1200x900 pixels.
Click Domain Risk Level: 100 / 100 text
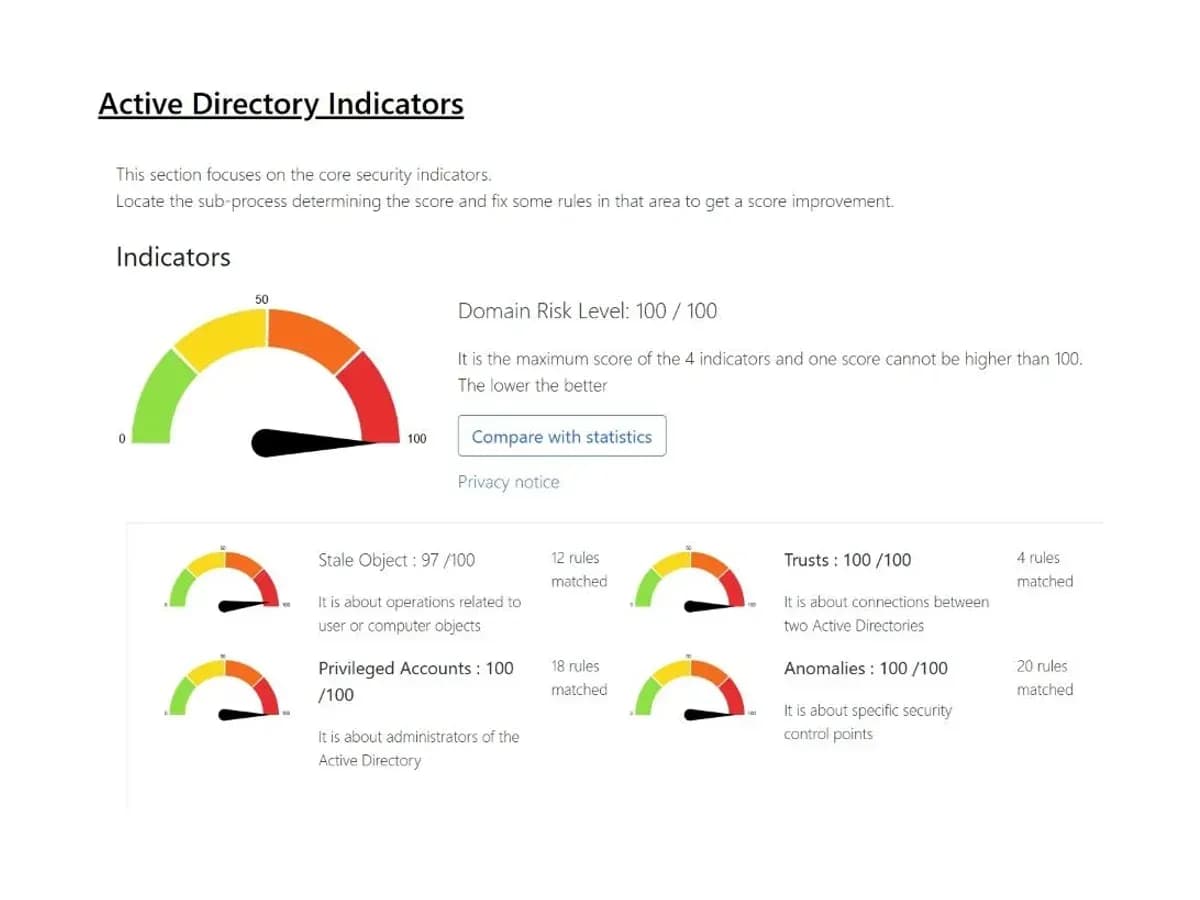587,311
